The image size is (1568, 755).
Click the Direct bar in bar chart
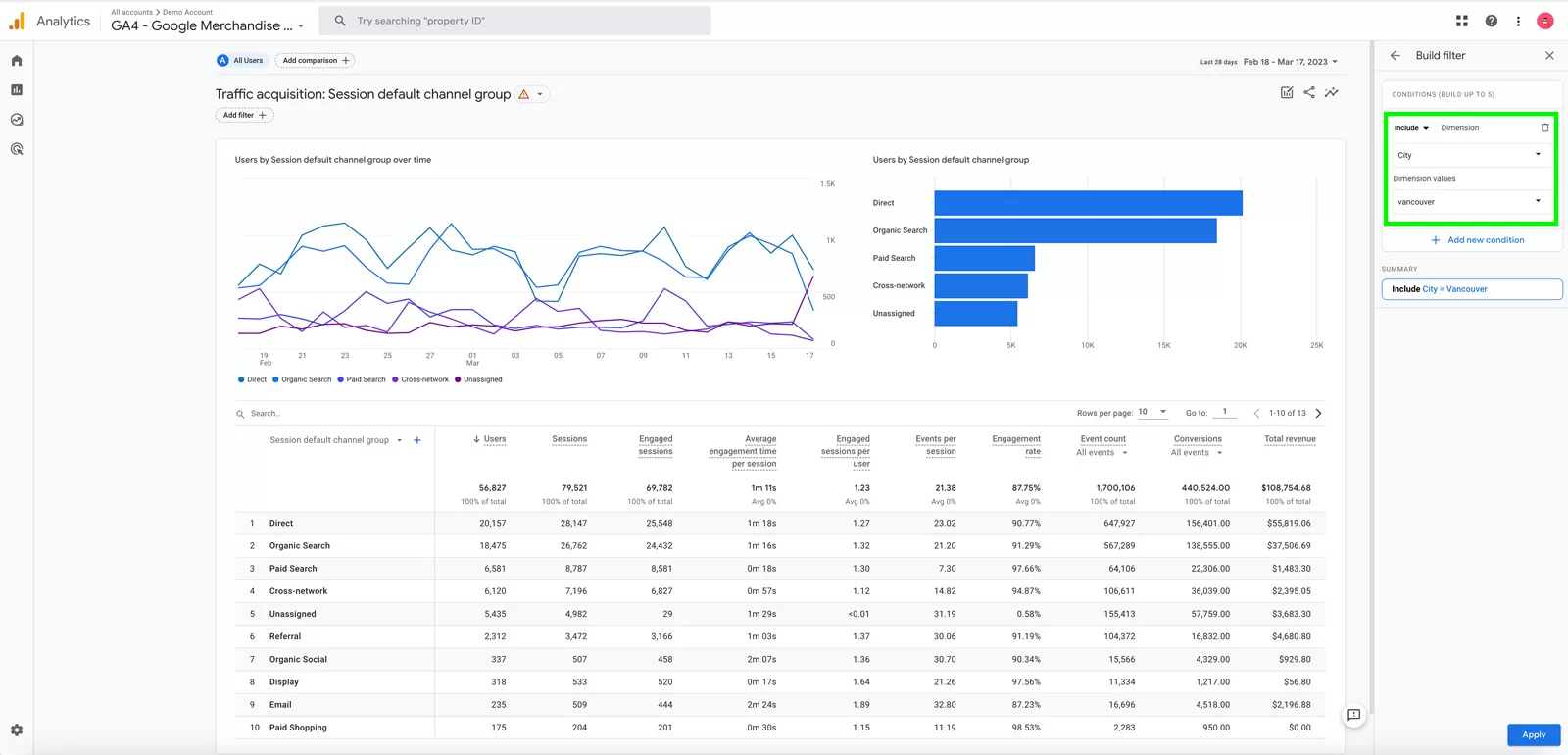[x=1088, y=203]
